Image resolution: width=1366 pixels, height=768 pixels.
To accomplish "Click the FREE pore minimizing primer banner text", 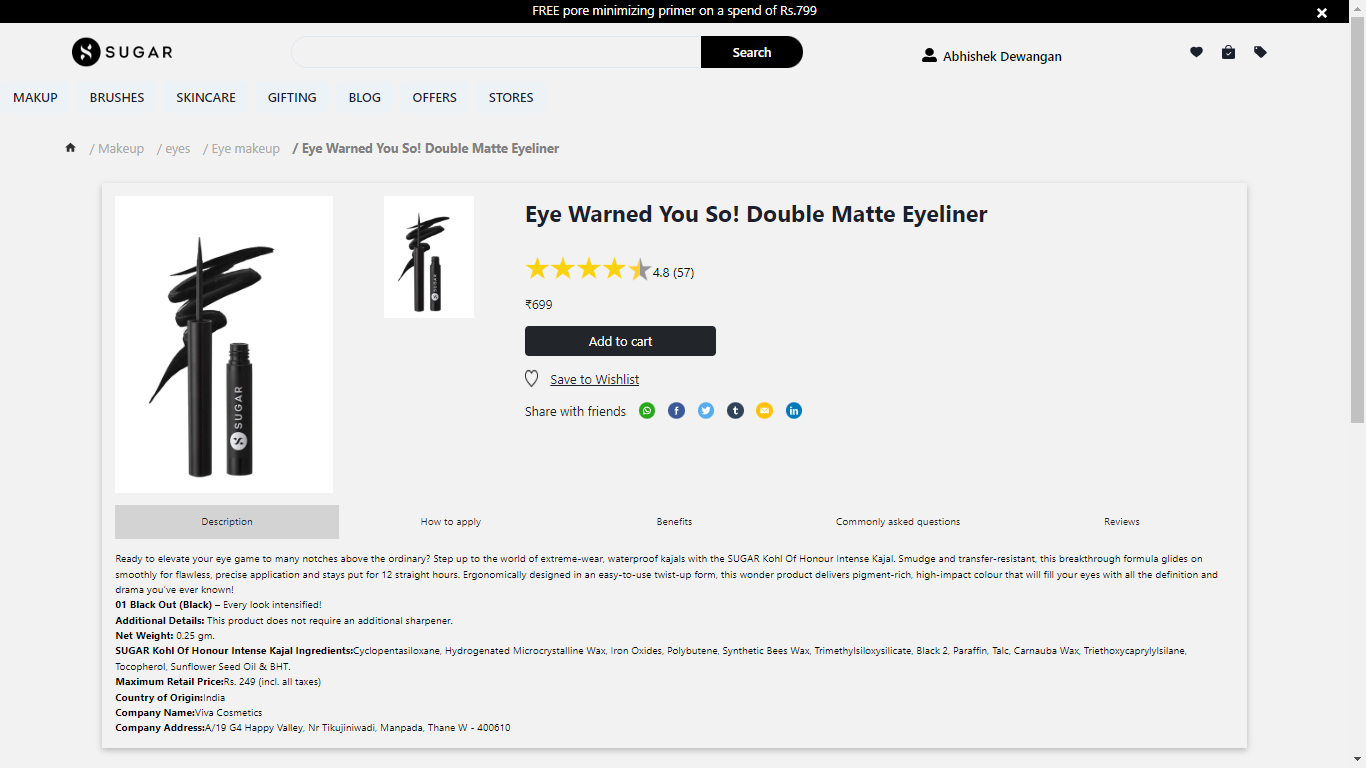I will [675, 11].
